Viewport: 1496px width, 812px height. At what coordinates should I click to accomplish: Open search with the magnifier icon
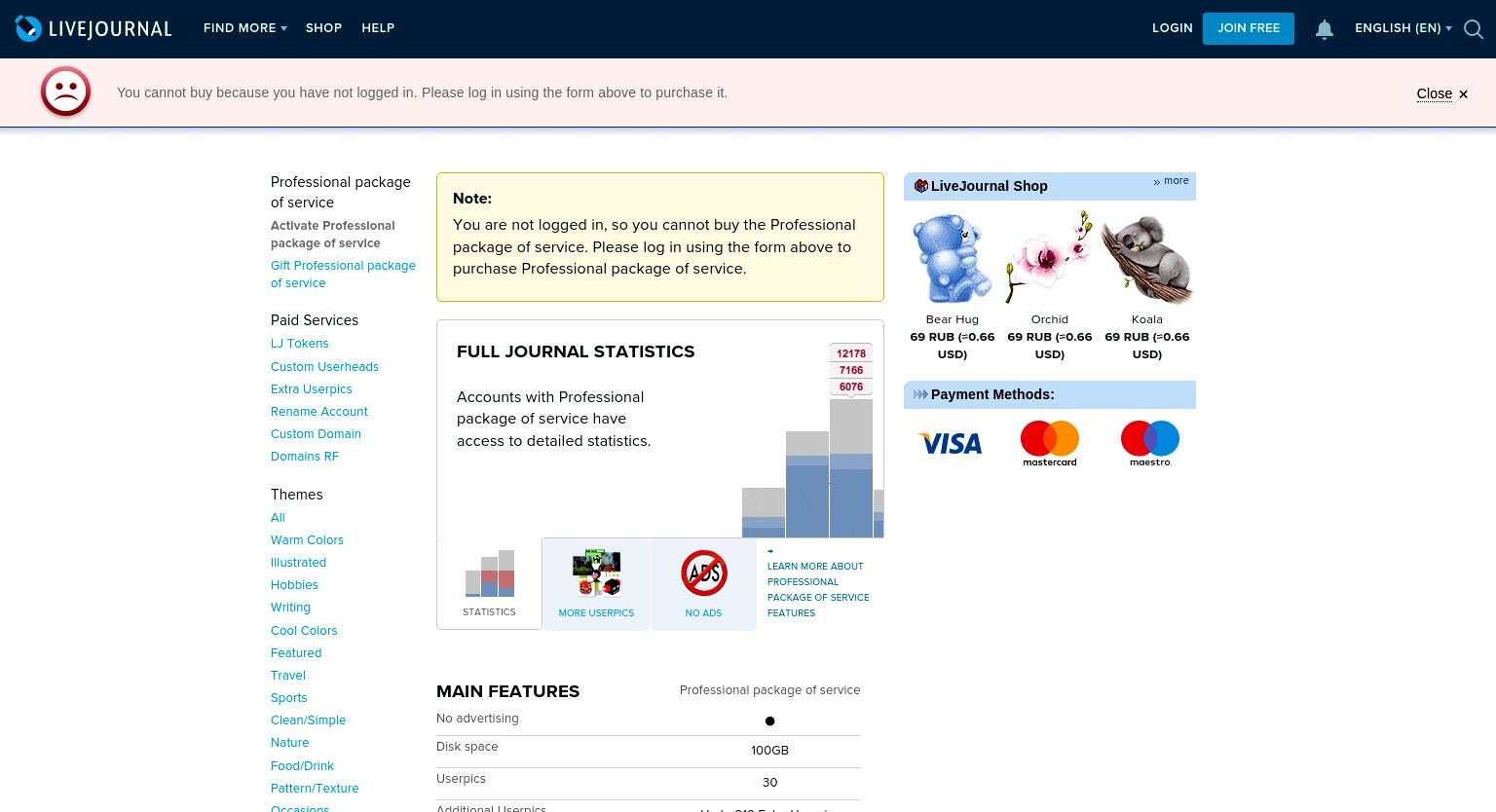point(1474,29)
